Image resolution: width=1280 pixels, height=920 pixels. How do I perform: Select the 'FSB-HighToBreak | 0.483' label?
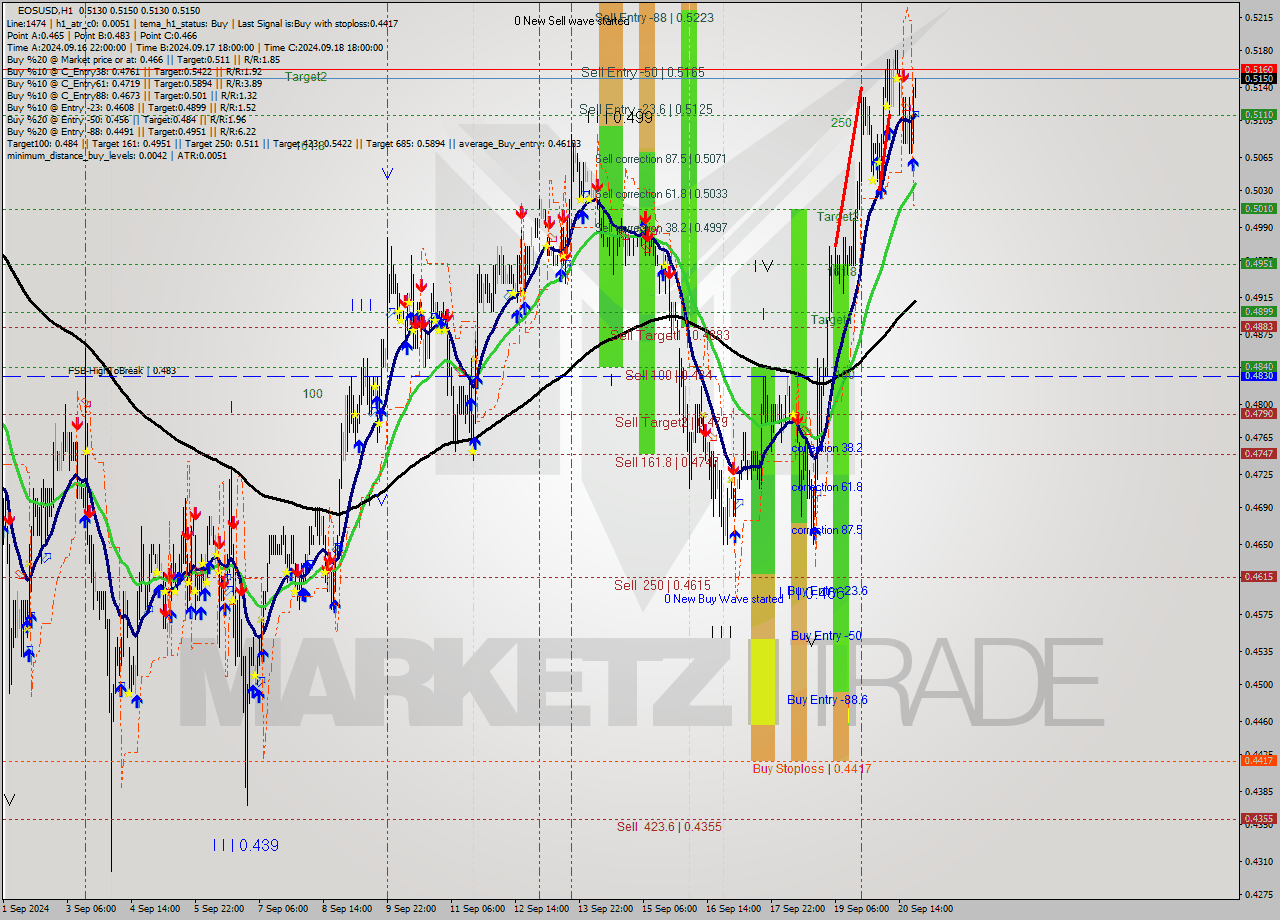[122, 371]
